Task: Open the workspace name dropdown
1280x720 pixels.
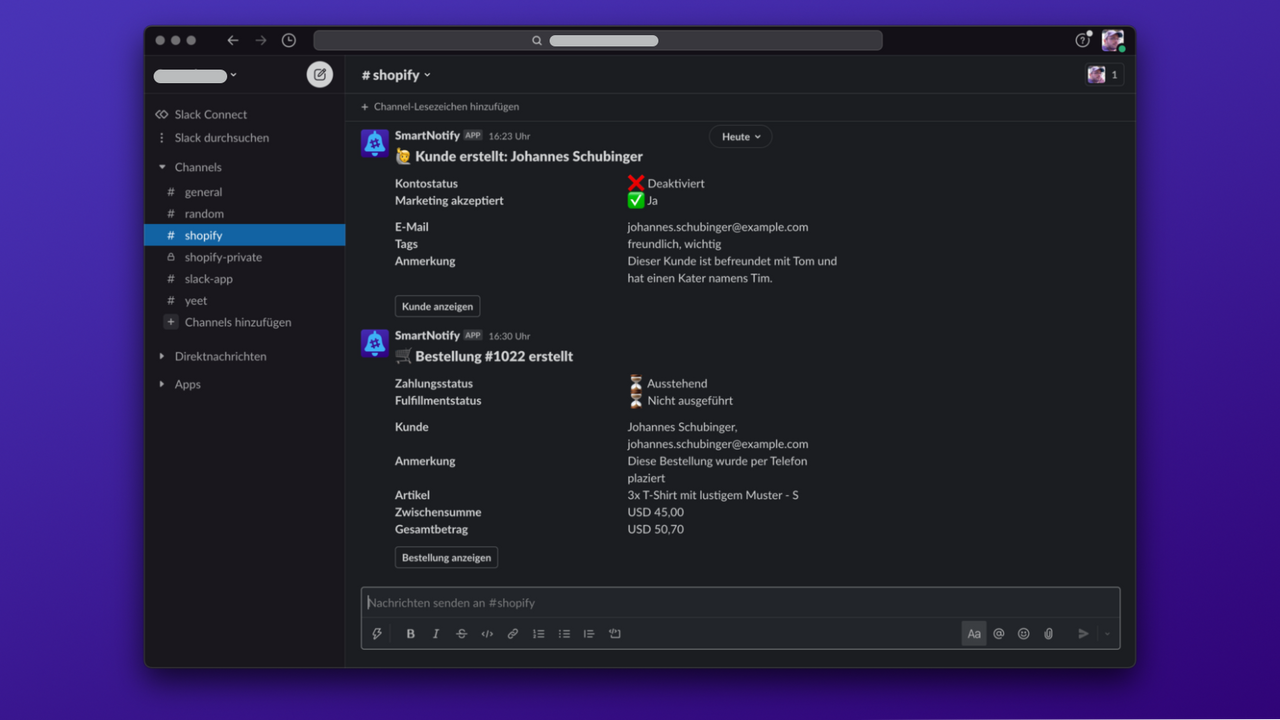Action: tap(195, 75)
